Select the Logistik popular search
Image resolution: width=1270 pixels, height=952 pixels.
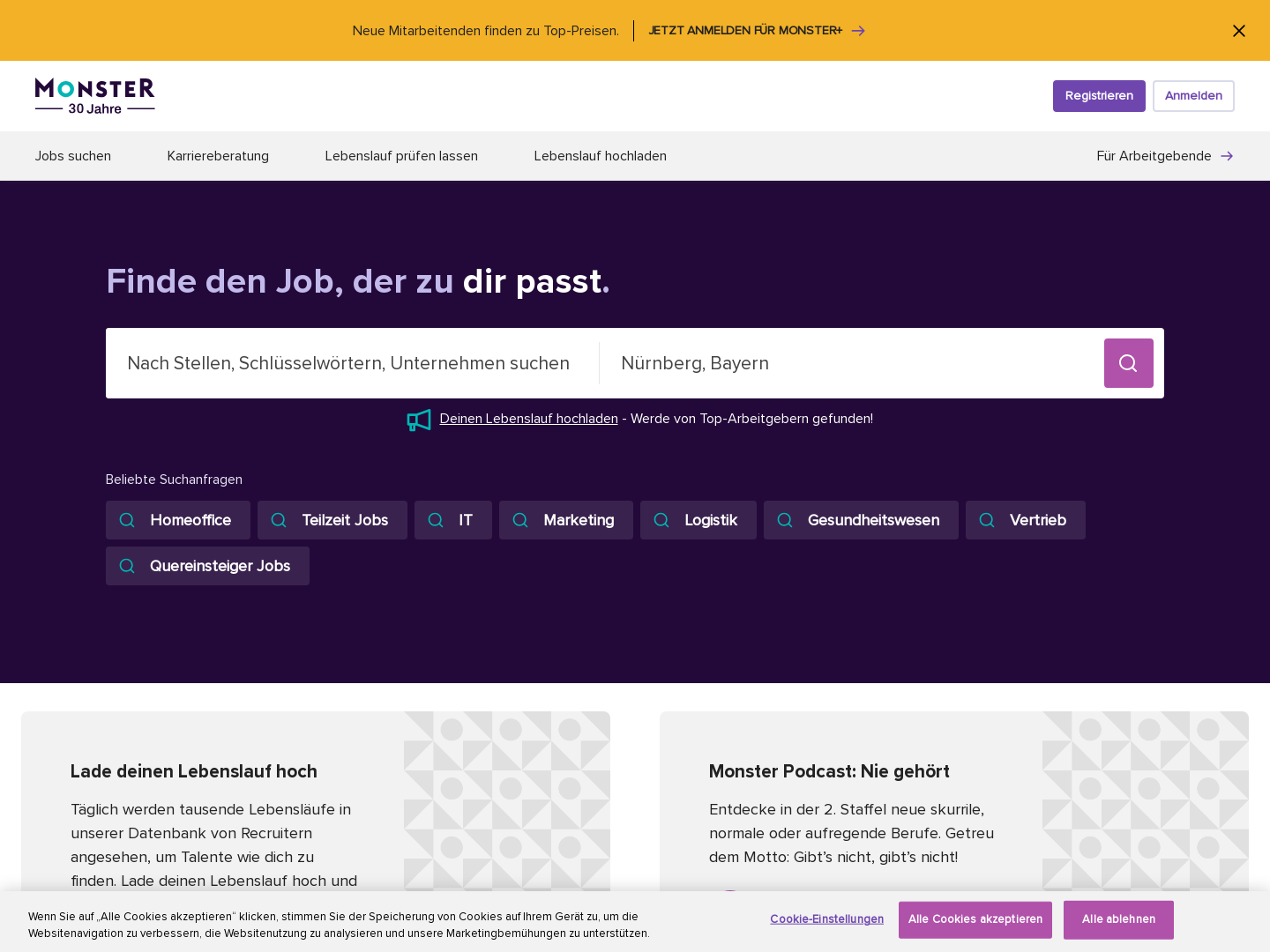point(698,520)
